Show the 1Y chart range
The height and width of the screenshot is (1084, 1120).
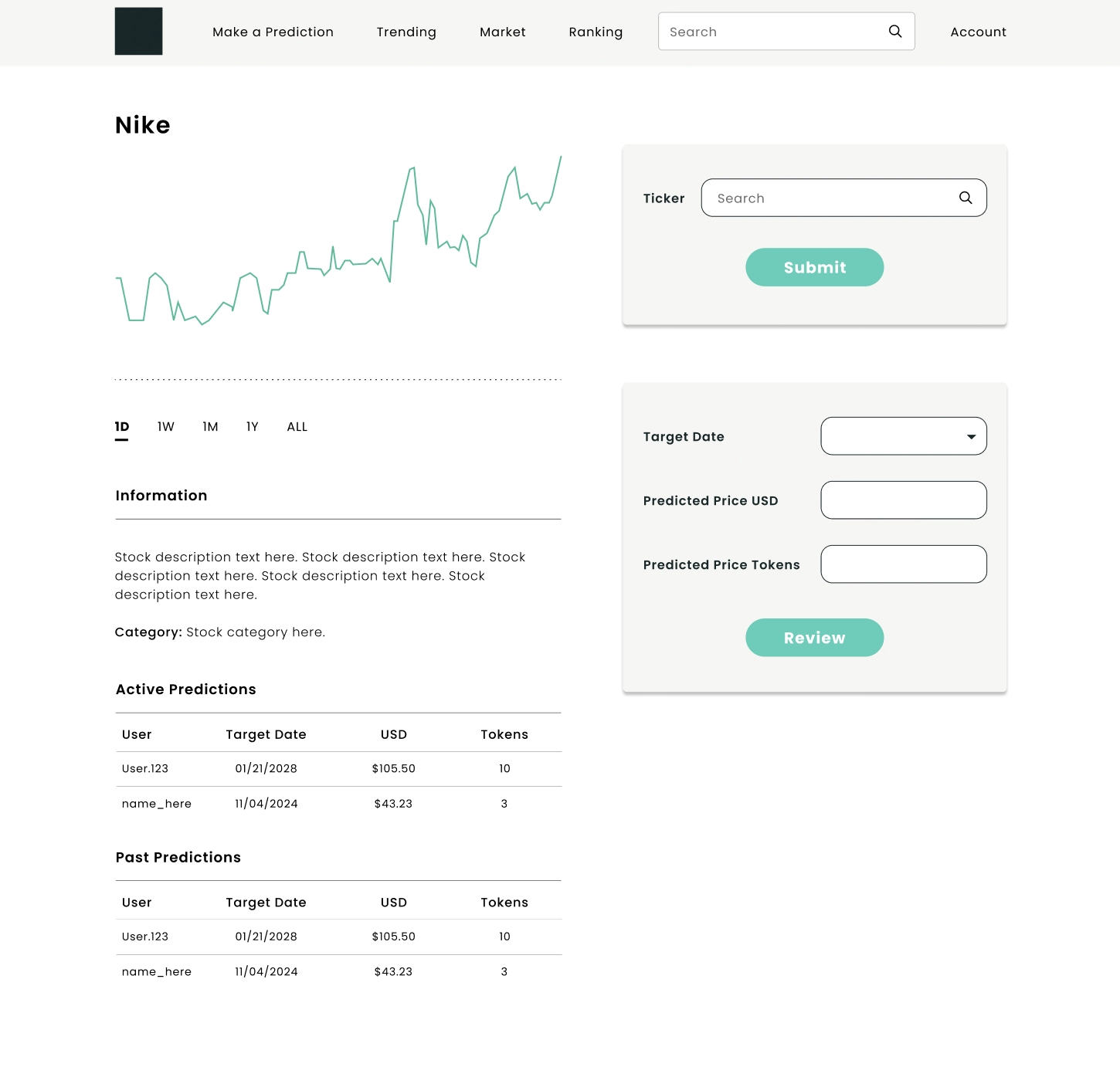tap(253, 427)
